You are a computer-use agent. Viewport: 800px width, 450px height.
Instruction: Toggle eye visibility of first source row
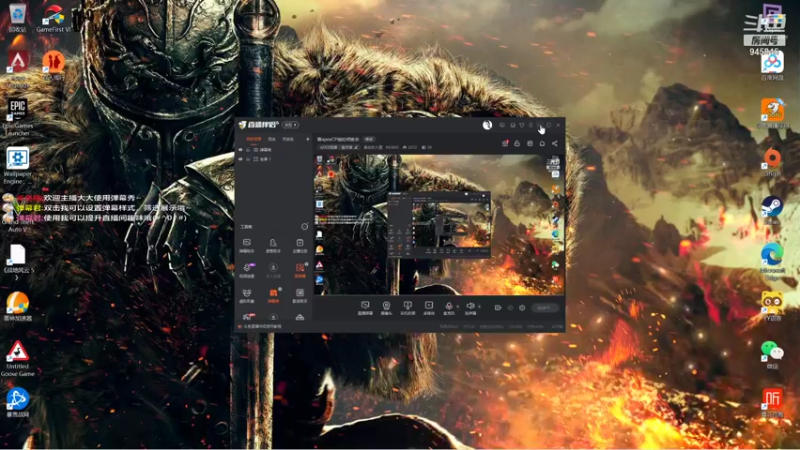coord(240,150)
